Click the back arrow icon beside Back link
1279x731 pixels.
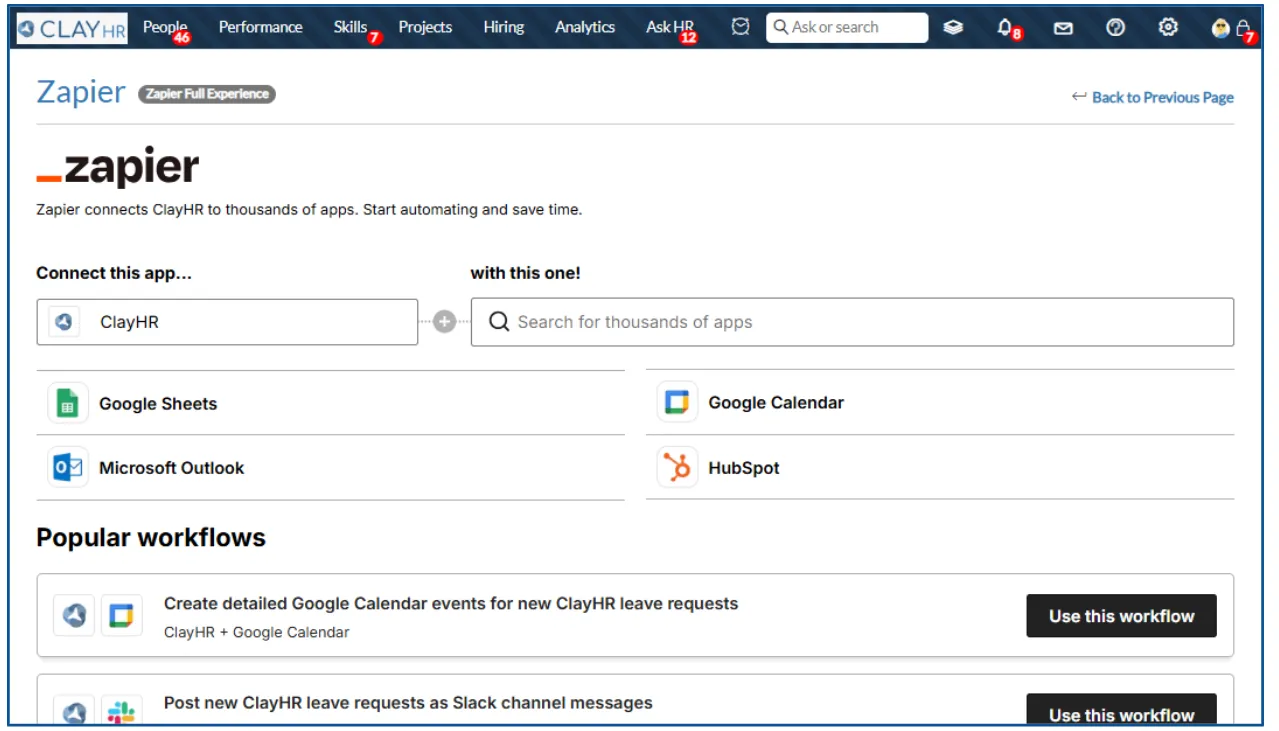coord(1079,97)
